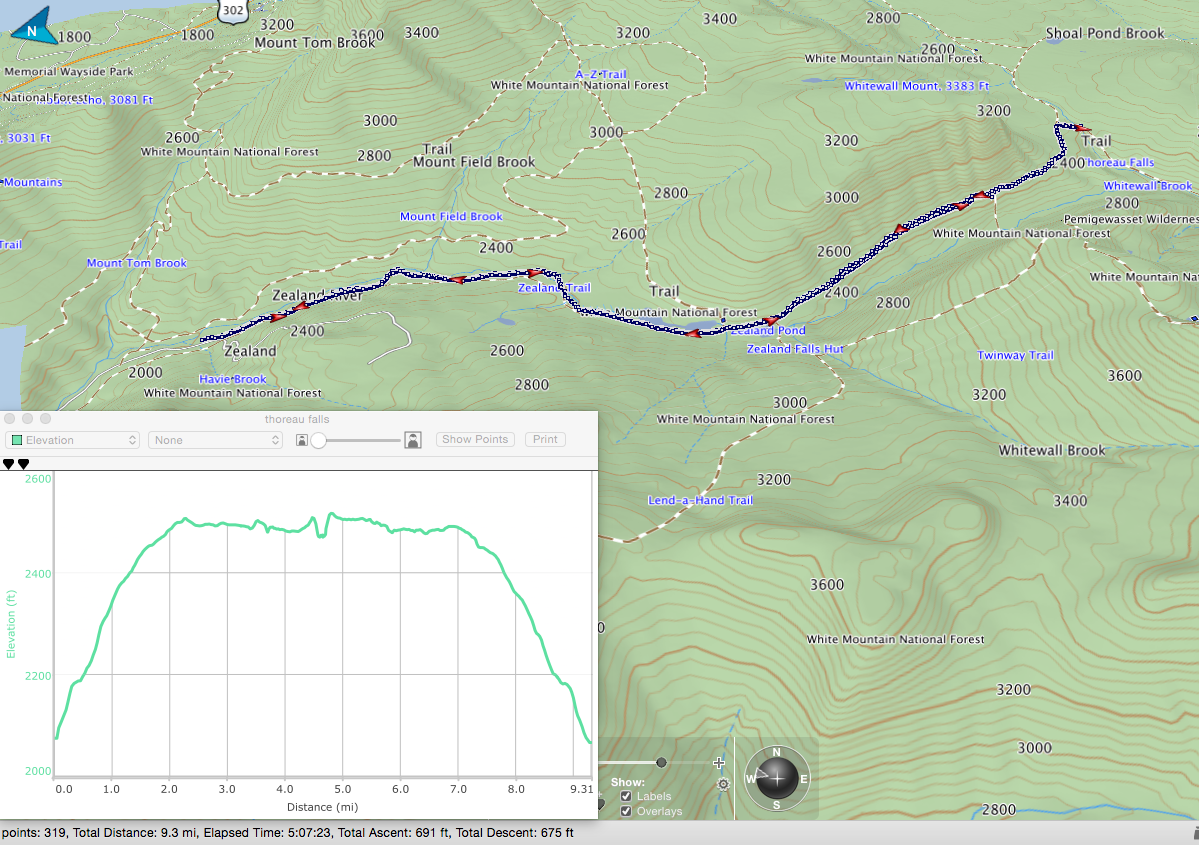The image size is (1199, 845).
Task: Disable the Overlays checkbox
Action: 626,811
